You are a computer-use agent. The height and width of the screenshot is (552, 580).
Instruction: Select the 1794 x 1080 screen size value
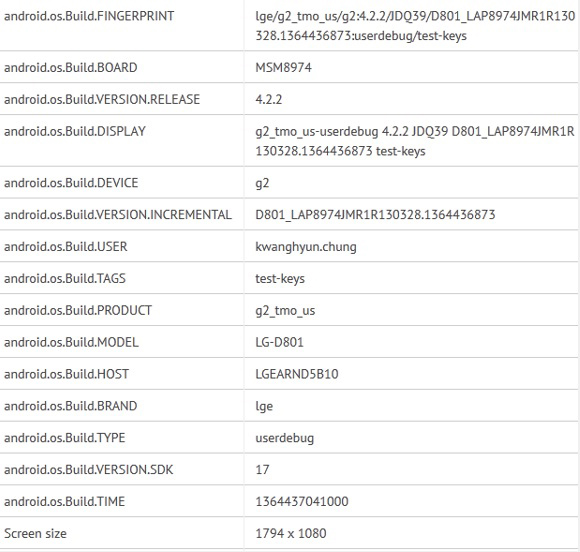tap(291, 533)
